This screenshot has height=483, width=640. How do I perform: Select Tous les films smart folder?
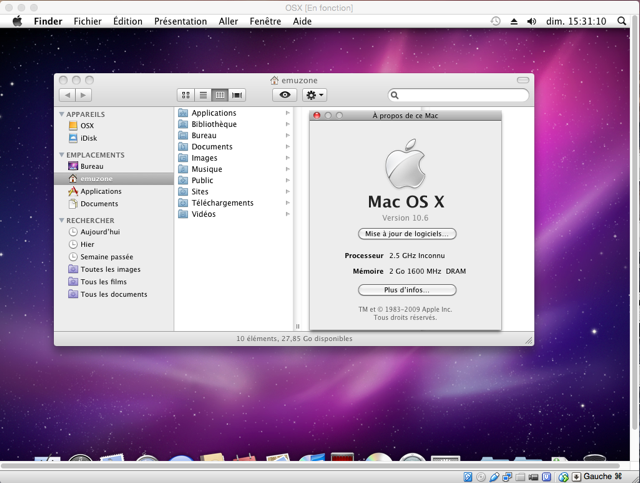(x=98, y=282)
